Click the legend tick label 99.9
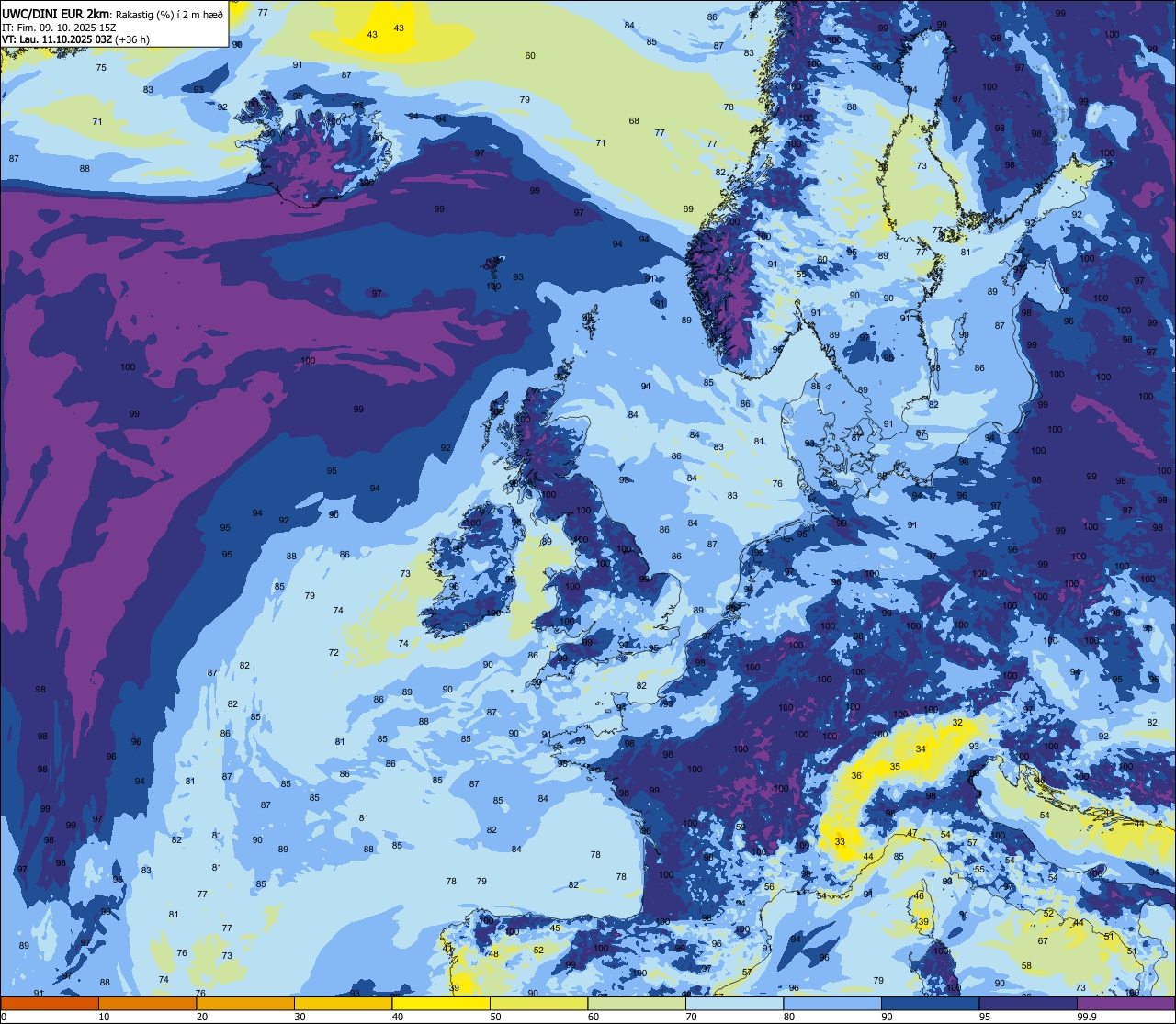 coord(1087,1017)
